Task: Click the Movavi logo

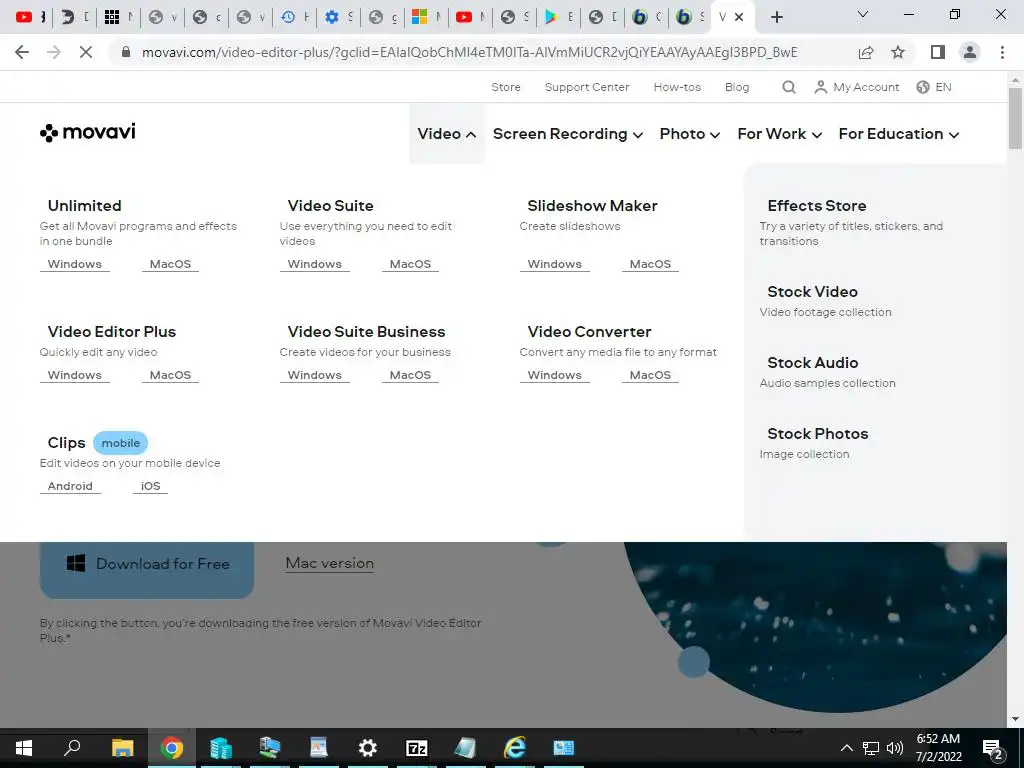Action: point(88,133)
